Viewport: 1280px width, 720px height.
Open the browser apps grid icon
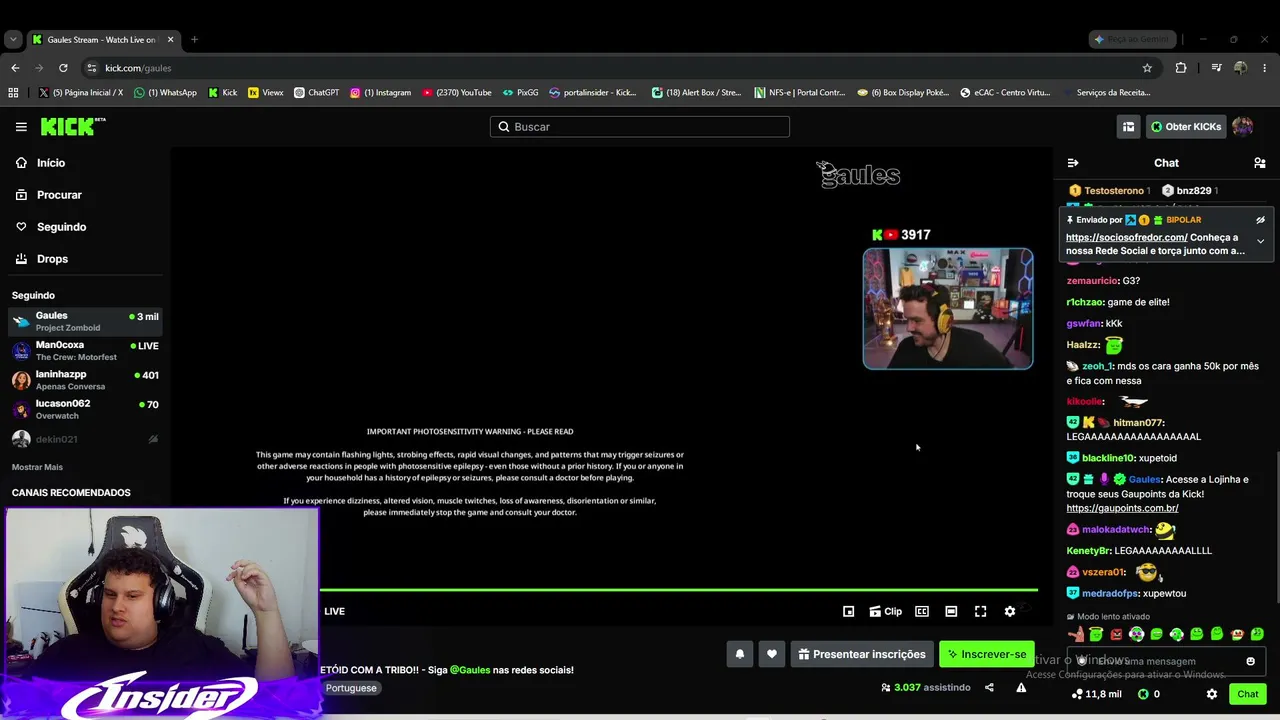pyautogui.click(x=13, y=93)
